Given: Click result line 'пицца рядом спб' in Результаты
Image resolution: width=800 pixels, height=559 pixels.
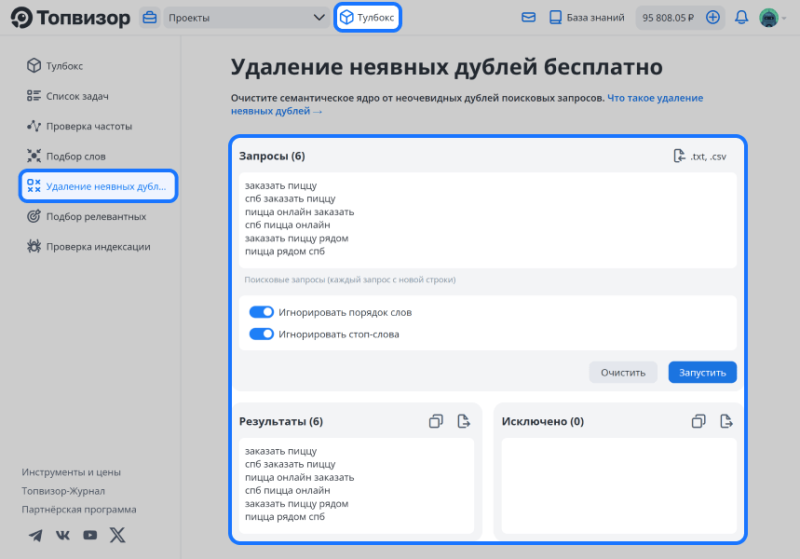Looking at the screenshot, I should coord(285,517).
